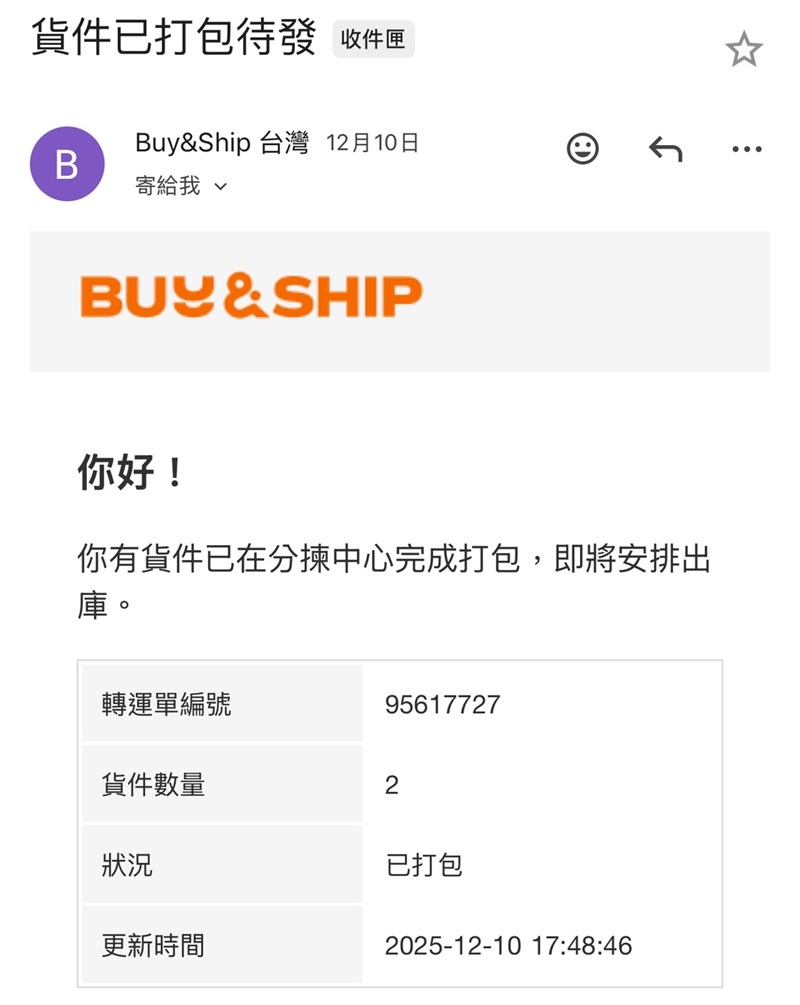Tap the 貨件數量 row label

[153, 785]
